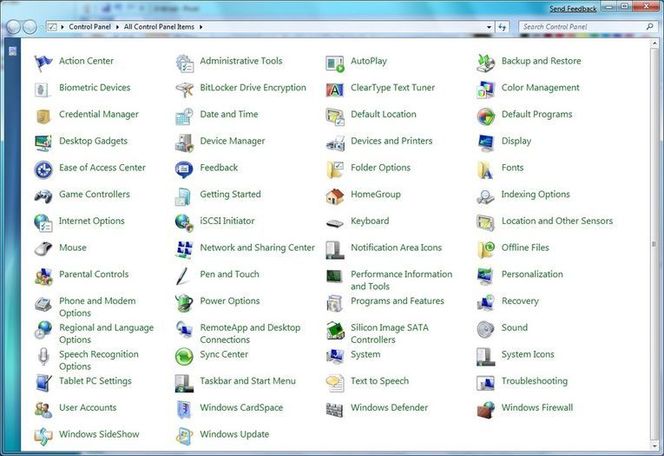This screenshot has height=456, width=664.
Task: Click the Forward navigation button
Action: pyautogui.click(x=30, y=27)
